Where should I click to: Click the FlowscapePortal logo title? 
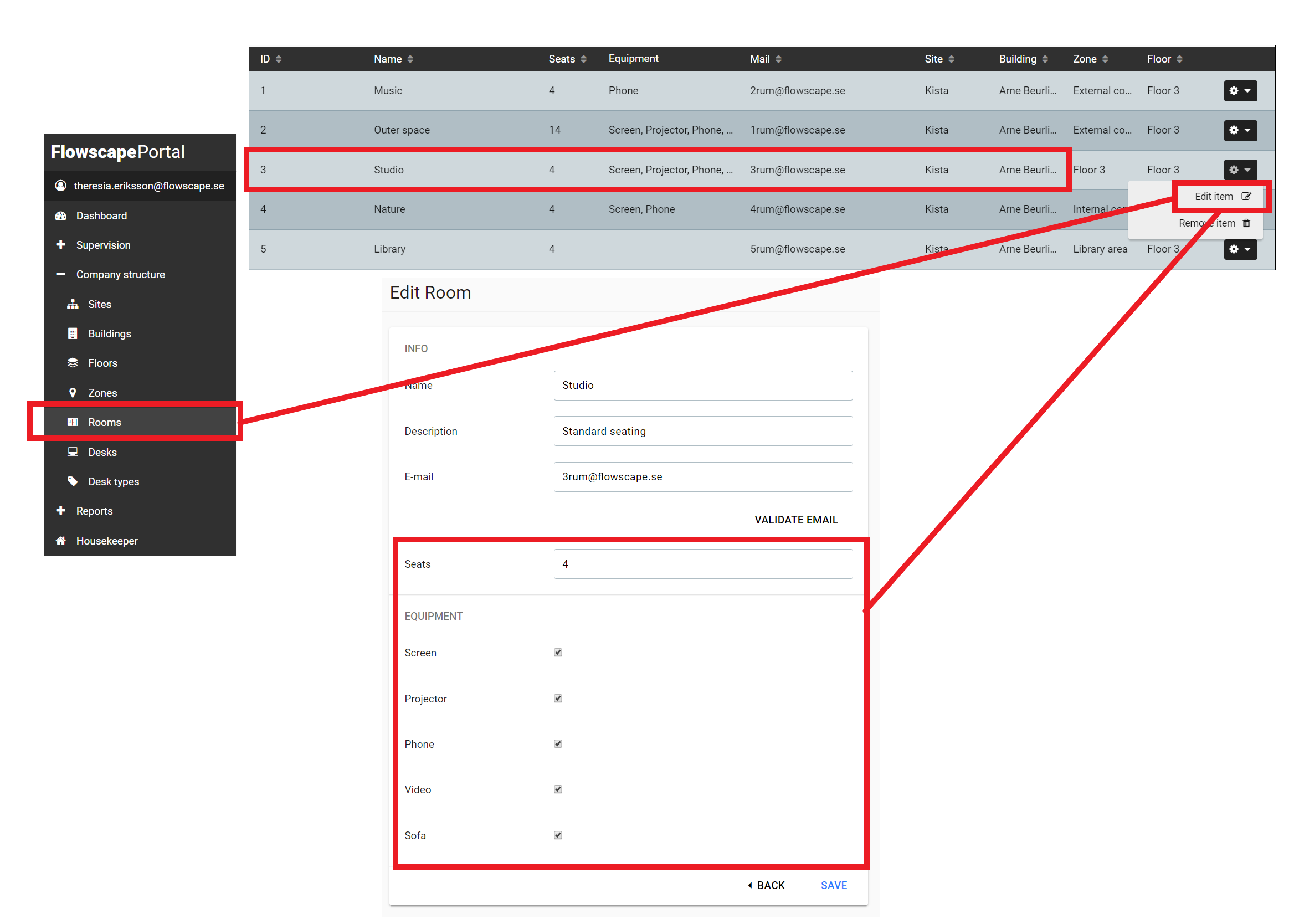[x=118, y=152]
